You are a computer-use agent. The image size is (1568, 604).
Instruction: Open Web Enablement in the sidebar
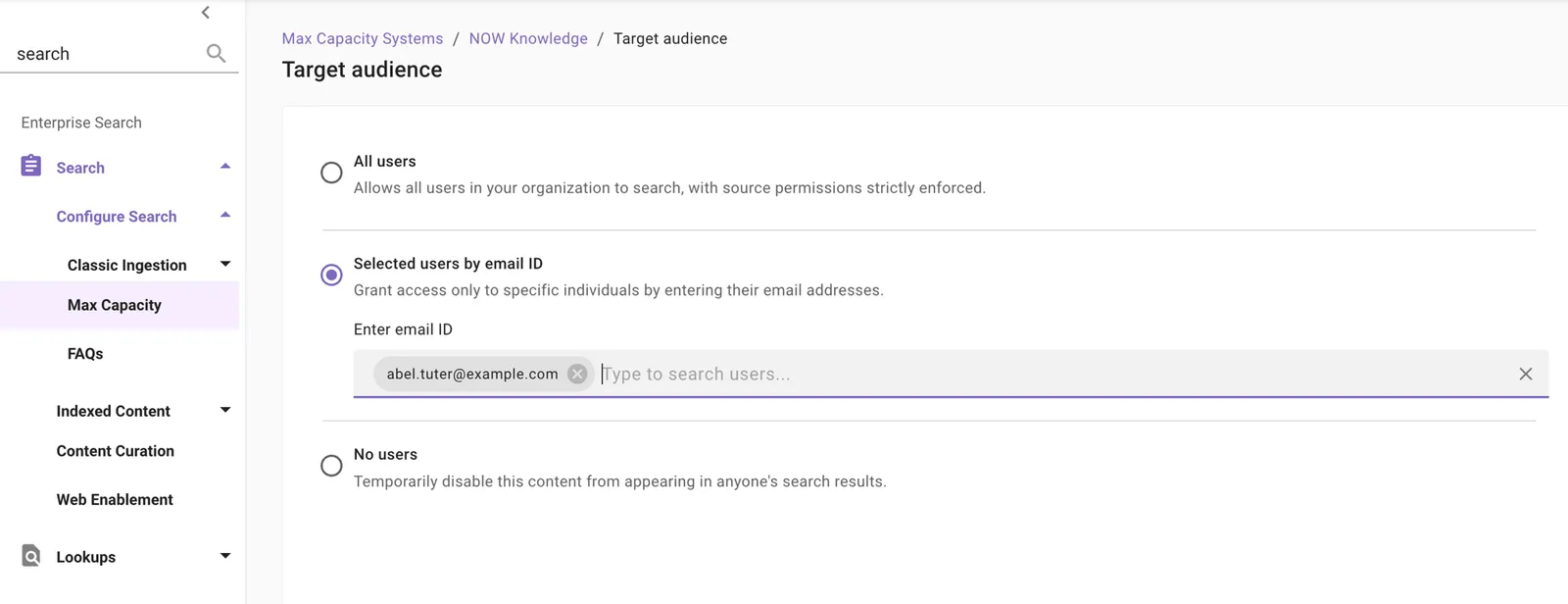point(115,499)
